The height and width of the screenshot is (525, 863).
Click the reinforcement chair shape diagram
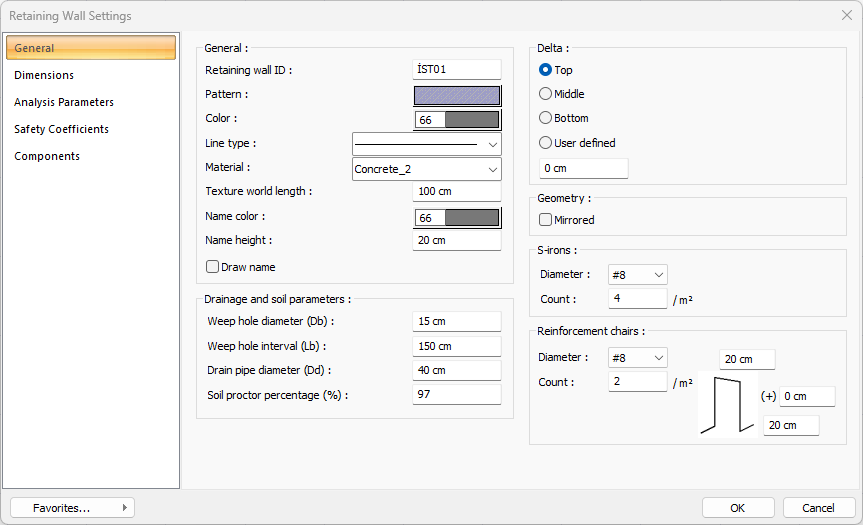[x=727, y=404]
